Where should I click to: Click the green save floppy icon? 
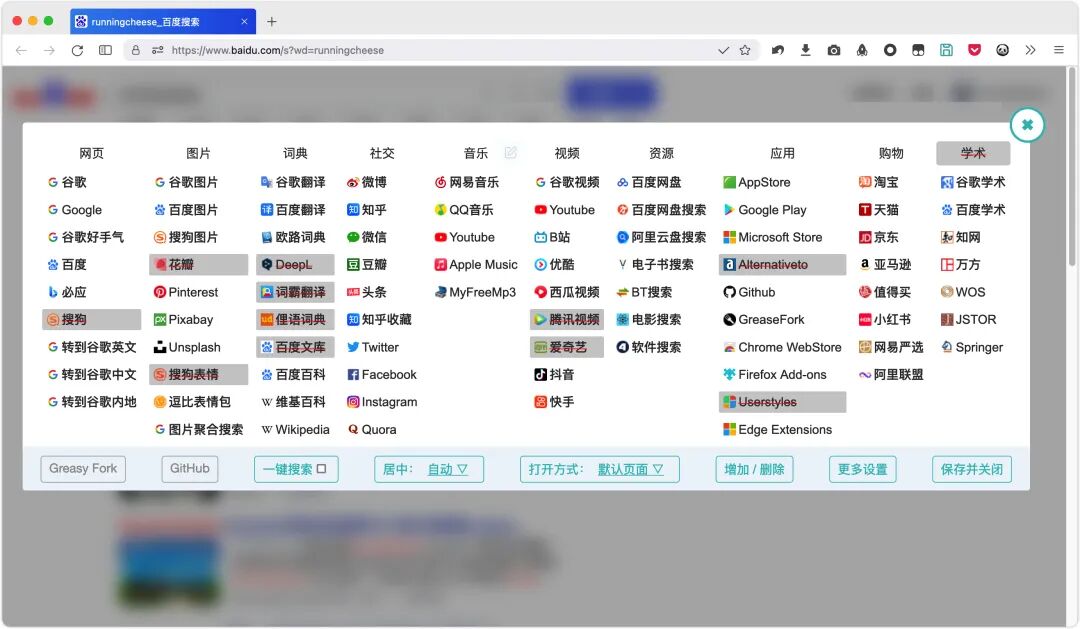click(x=946, y=50)
